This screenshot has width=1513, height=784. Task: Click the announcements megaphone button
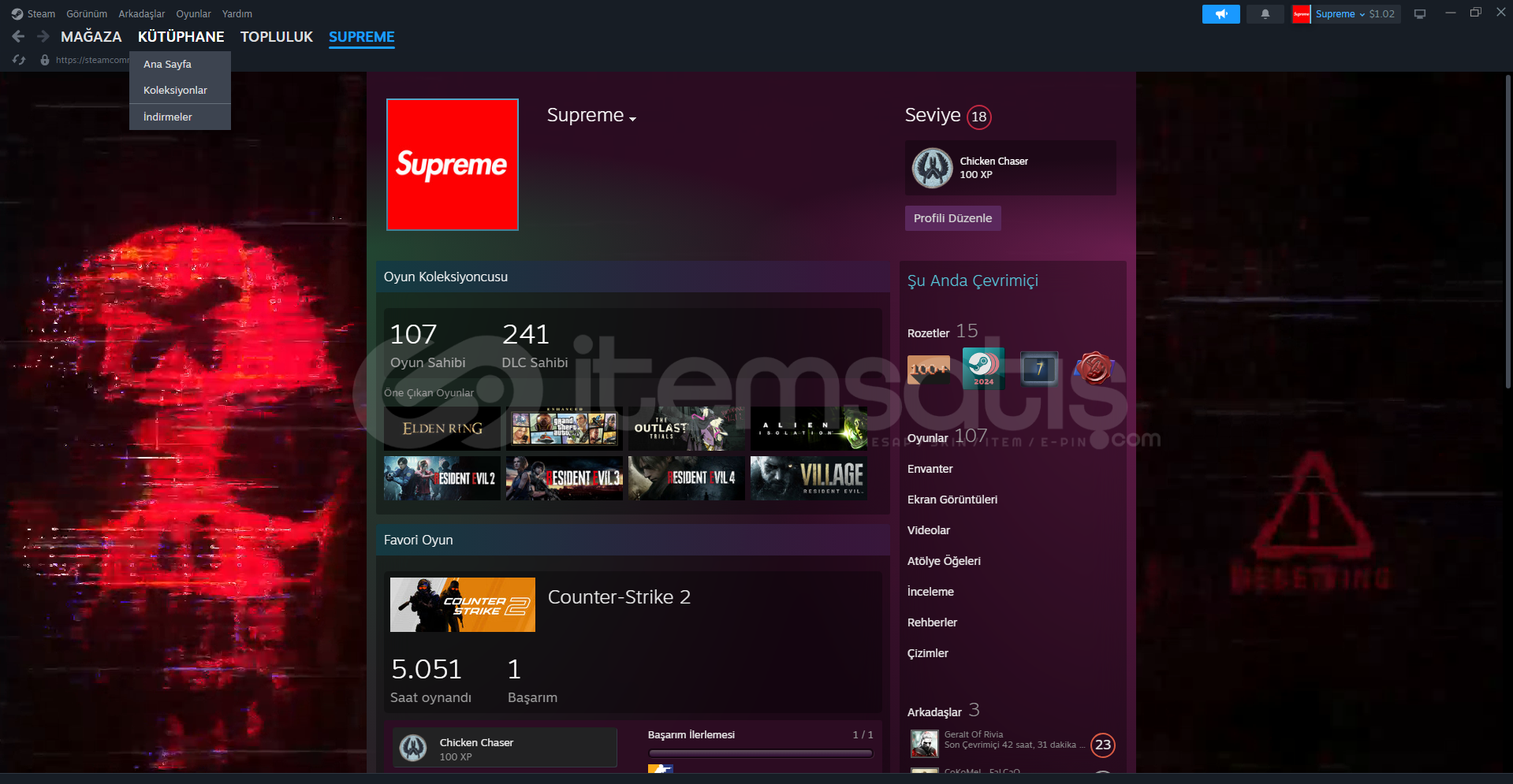[1221, 14]
